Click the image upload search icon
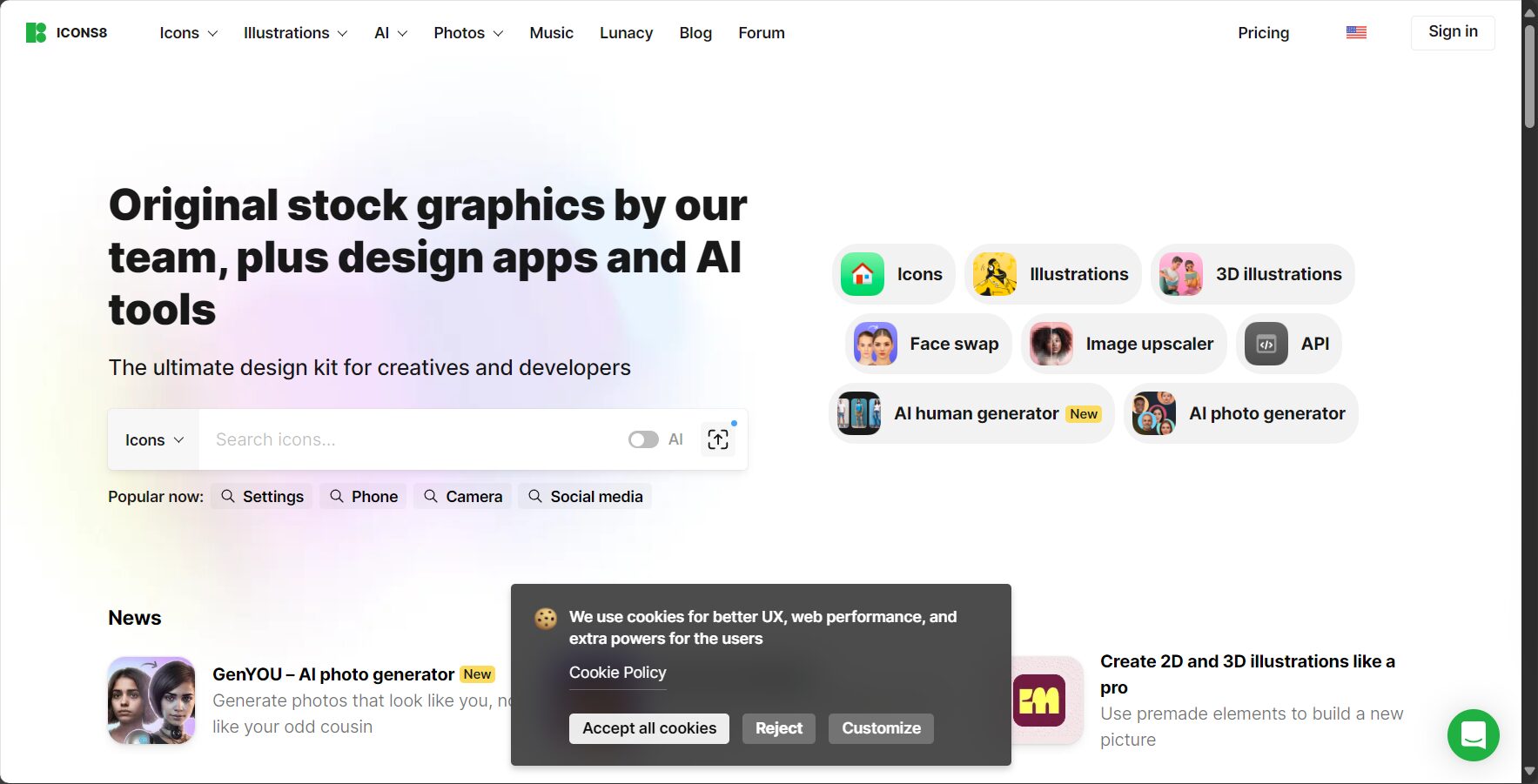This screenshot has height=784, width=1538. (x=718, y=439)
